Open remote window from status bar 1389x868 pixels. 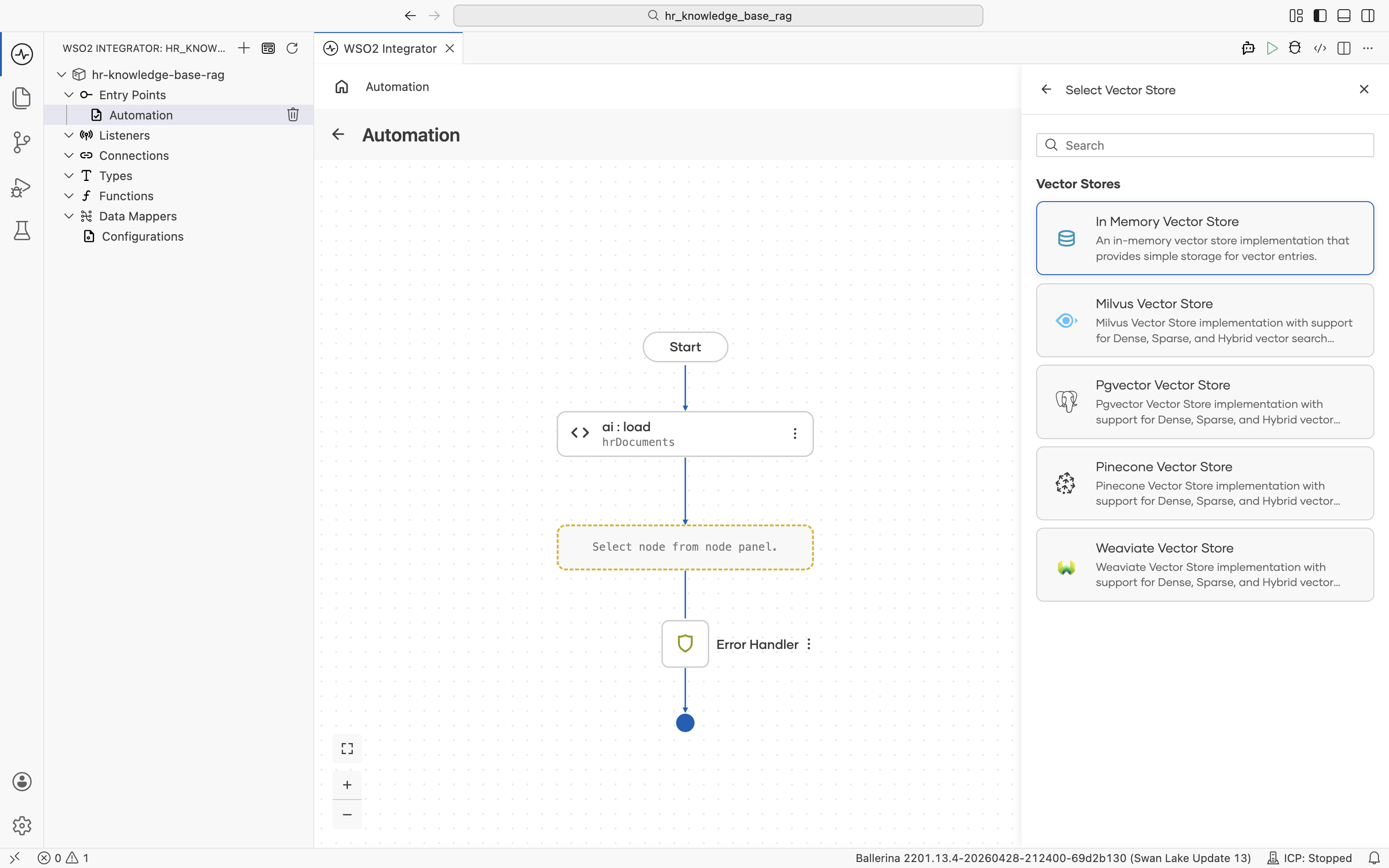coord(15,858)
